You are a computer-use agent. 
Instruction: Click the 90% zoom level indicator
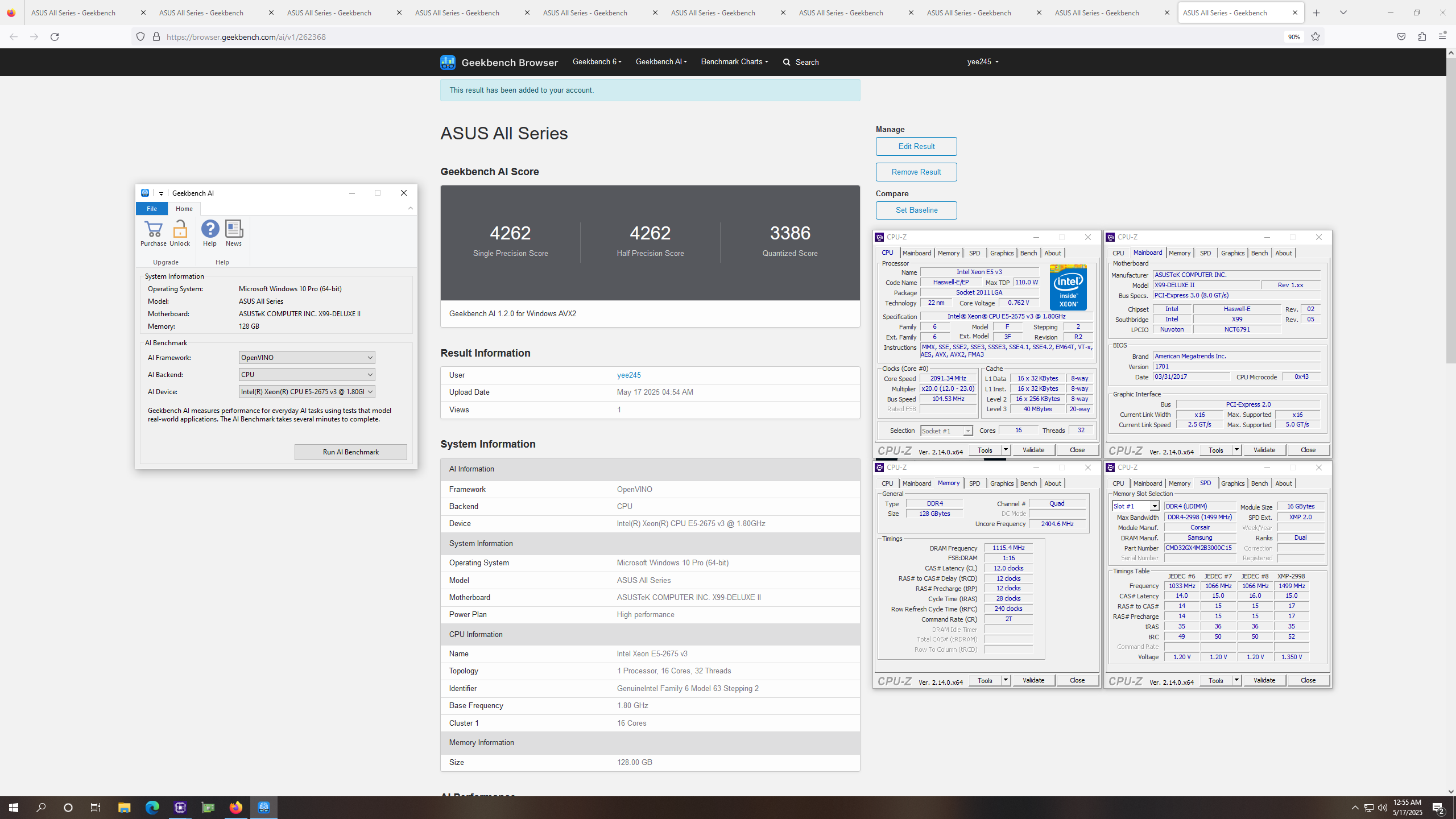[x=1294, y=36]
